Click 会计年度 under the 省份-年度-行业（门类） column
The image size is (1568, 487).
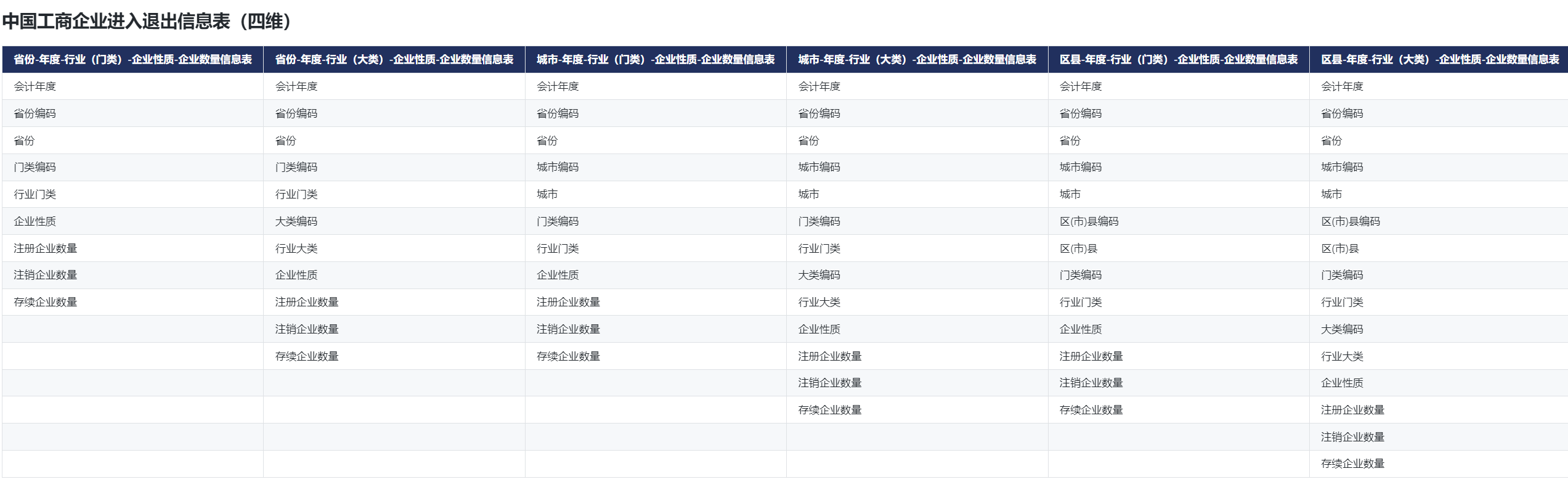(x=35, y=86)
